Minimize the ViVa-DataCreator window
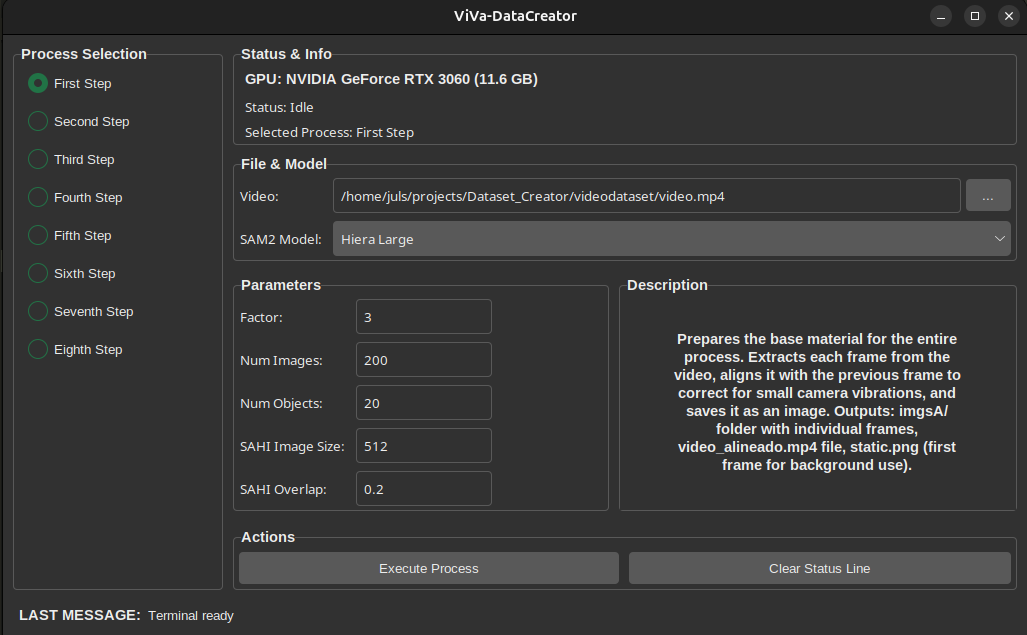 coord(939,16)
